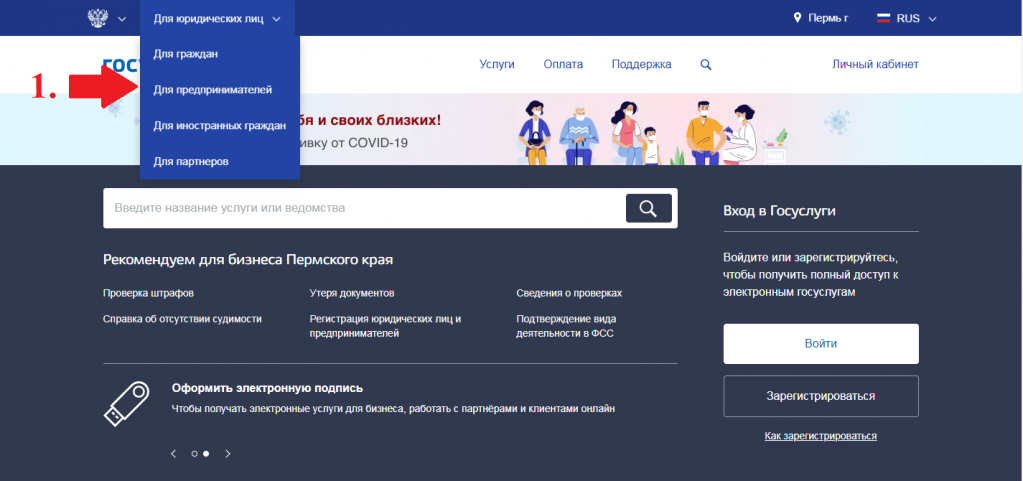Open the 'Поддержка' section

tap(641, 64)
